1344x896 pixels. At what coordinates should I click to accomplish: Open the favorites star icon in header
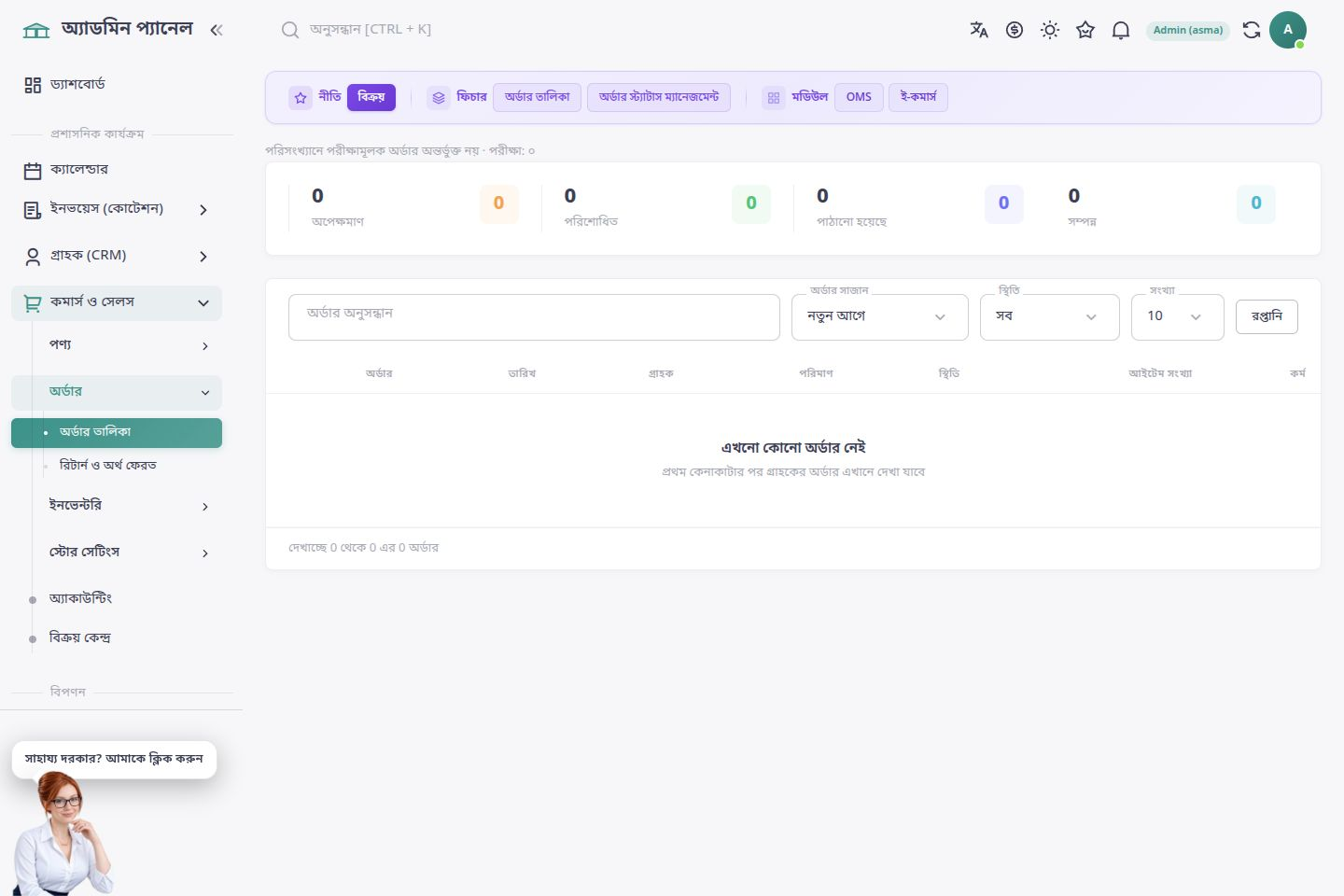pyautogui.click(x=1085, y=30)
